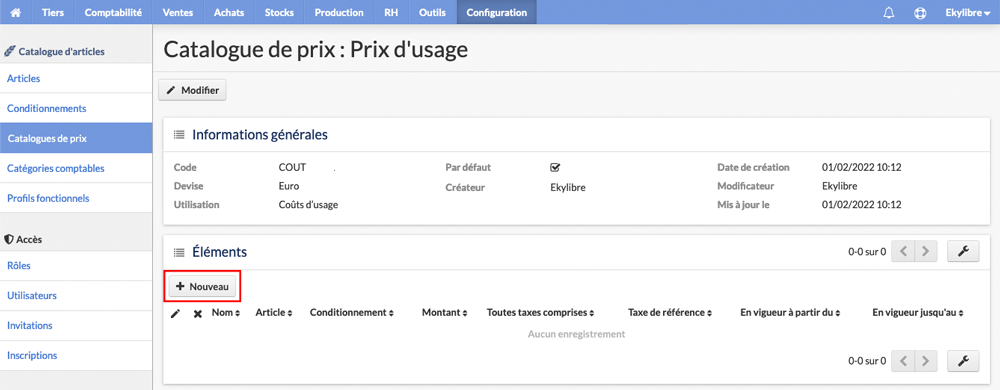The image size is (1000, 390).
Task: Open Utilisateurs in the sidebar
Action: [x=76, y=296]
